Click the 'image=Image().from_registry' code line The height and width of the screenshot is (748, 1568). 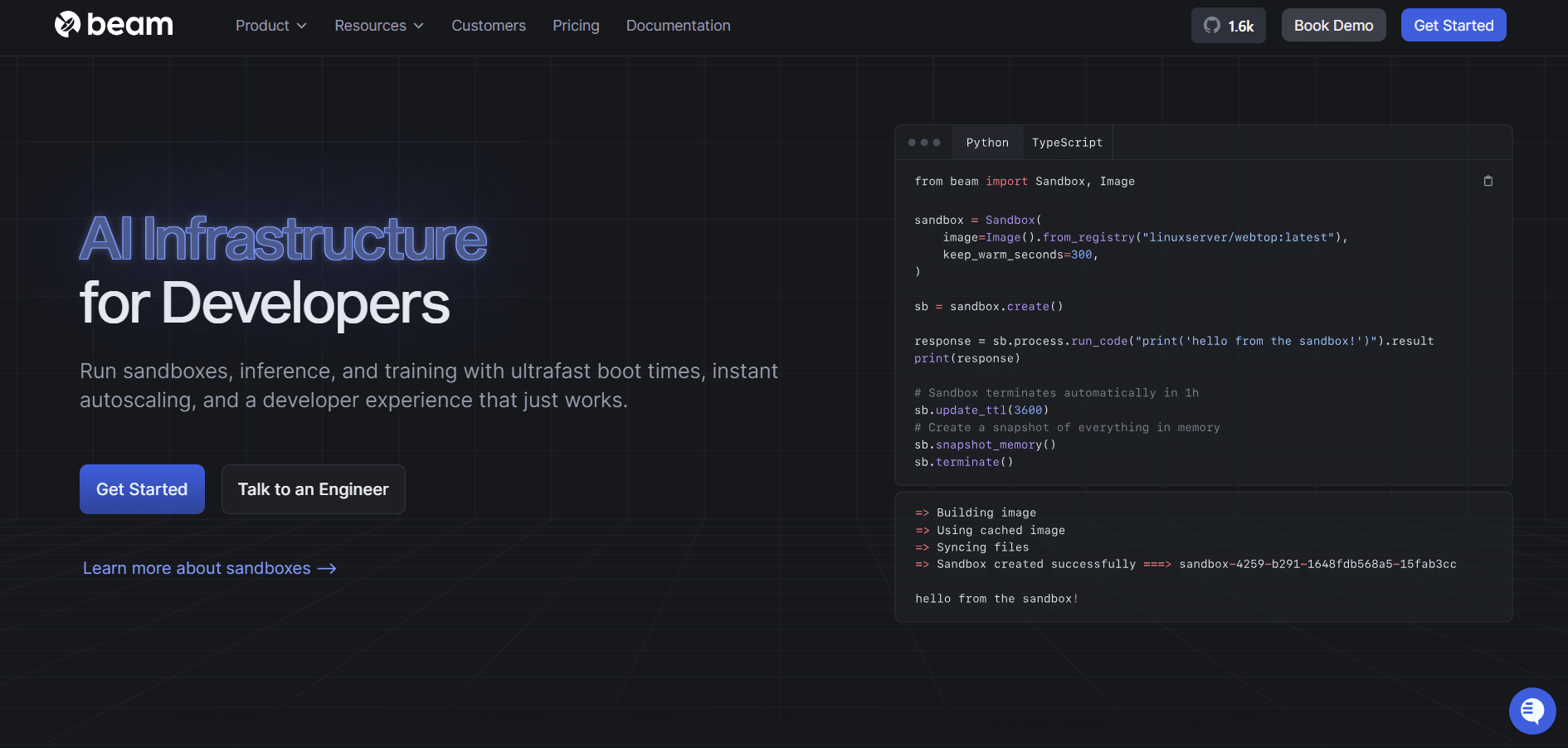[x=1146, y=238]
